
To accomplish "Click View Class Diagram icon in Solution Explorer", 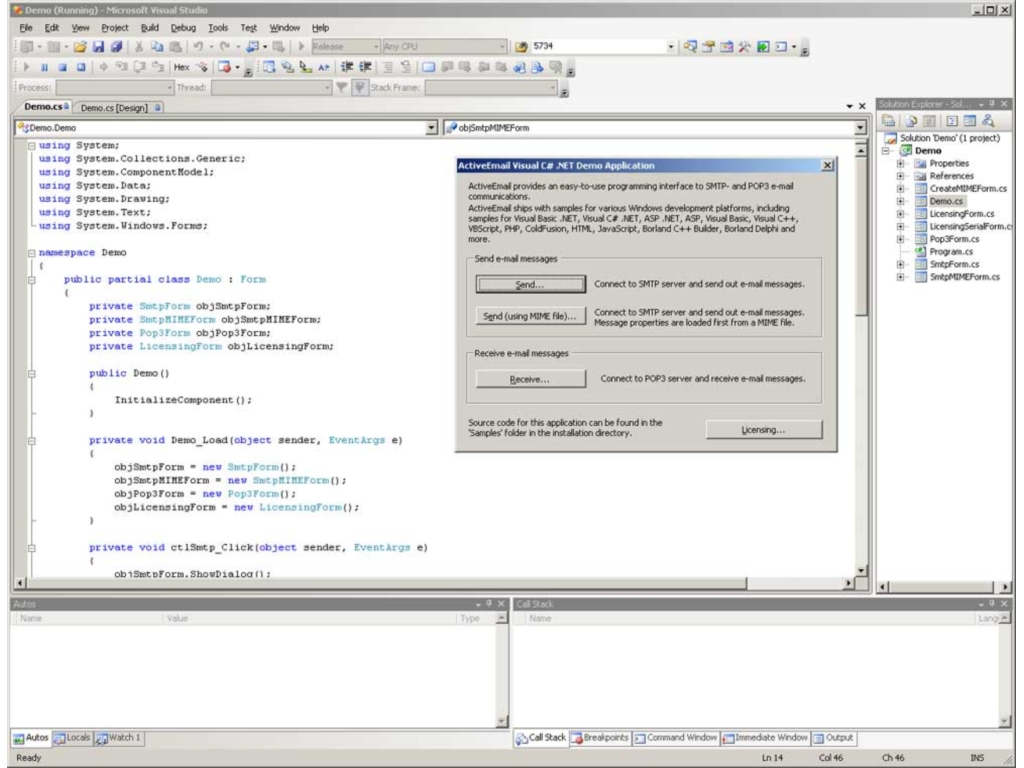I will click(x=987, y=121).
